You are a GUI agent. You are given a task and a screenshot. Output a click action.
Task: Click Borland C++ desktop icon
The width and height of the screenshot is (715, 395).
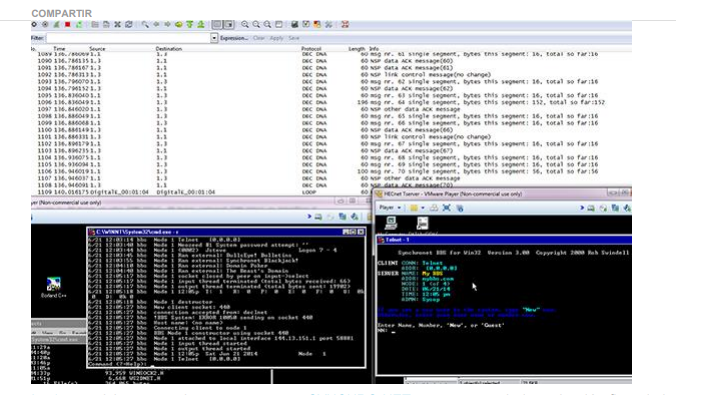53,287
